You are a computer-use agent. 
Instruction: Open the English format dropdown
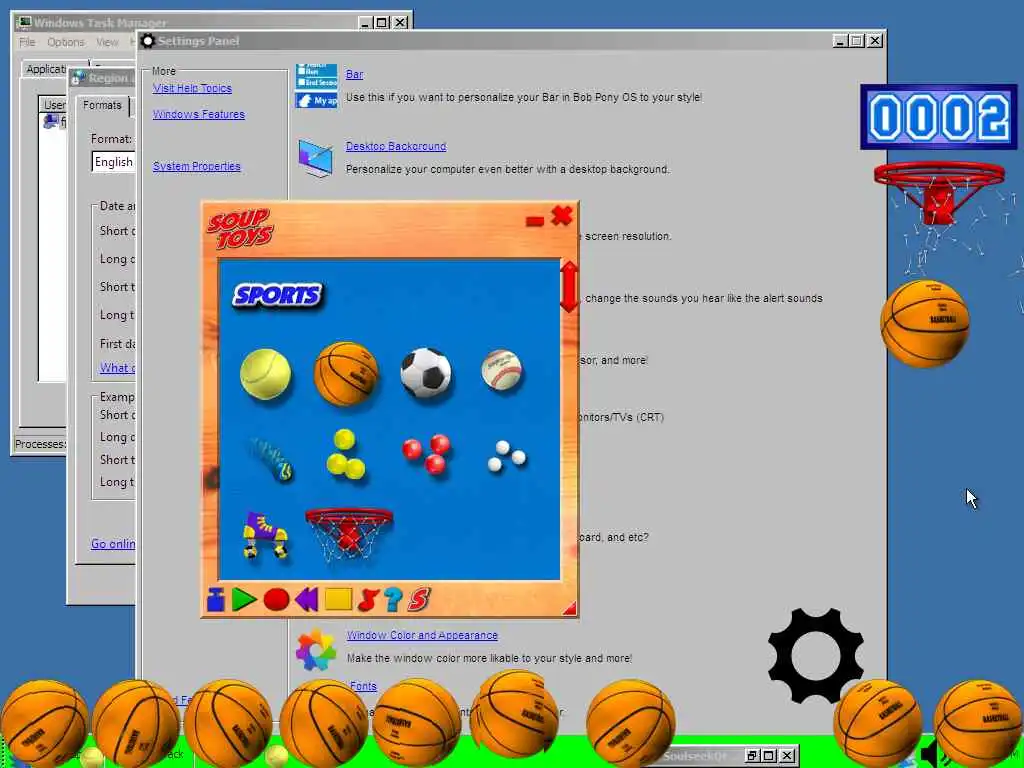click(114, 162)
